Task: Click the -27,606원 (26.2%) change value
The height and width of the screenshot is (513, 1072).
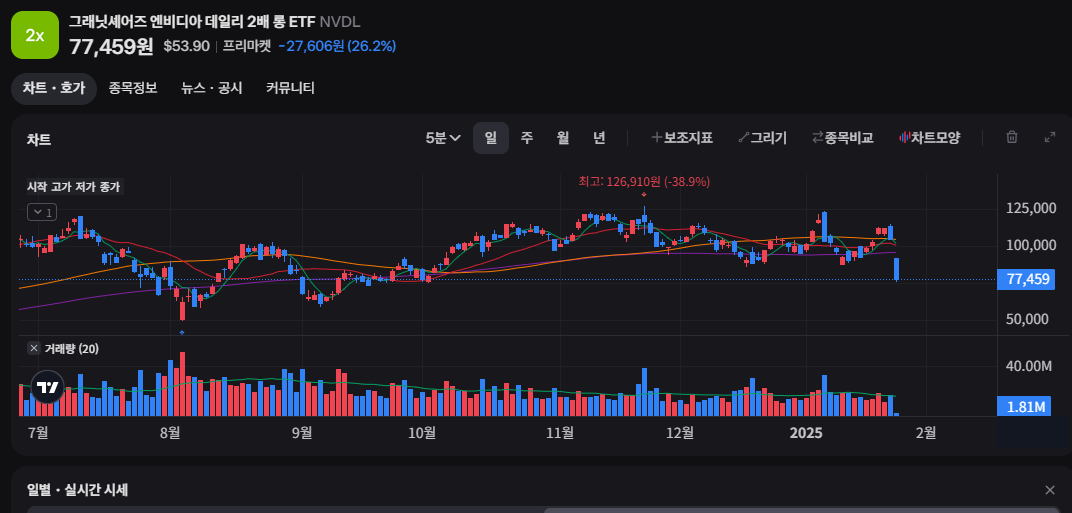Action: [x=337, y=46]
